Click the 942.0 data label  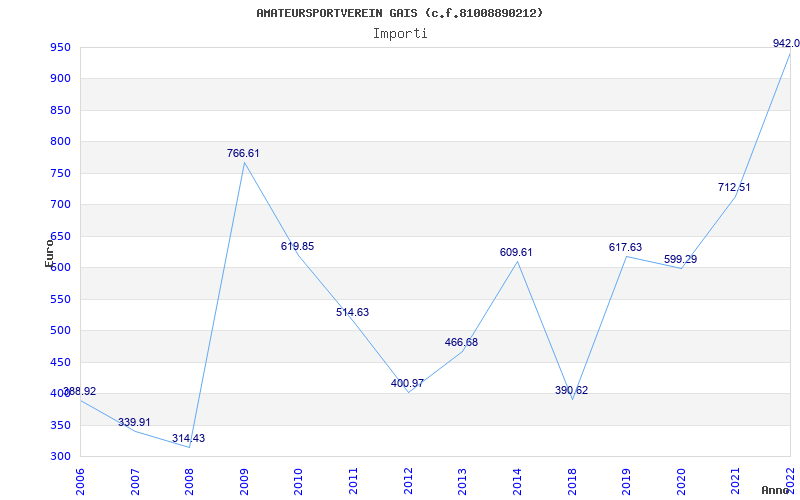pyautogui.click(x=786, y=43)
